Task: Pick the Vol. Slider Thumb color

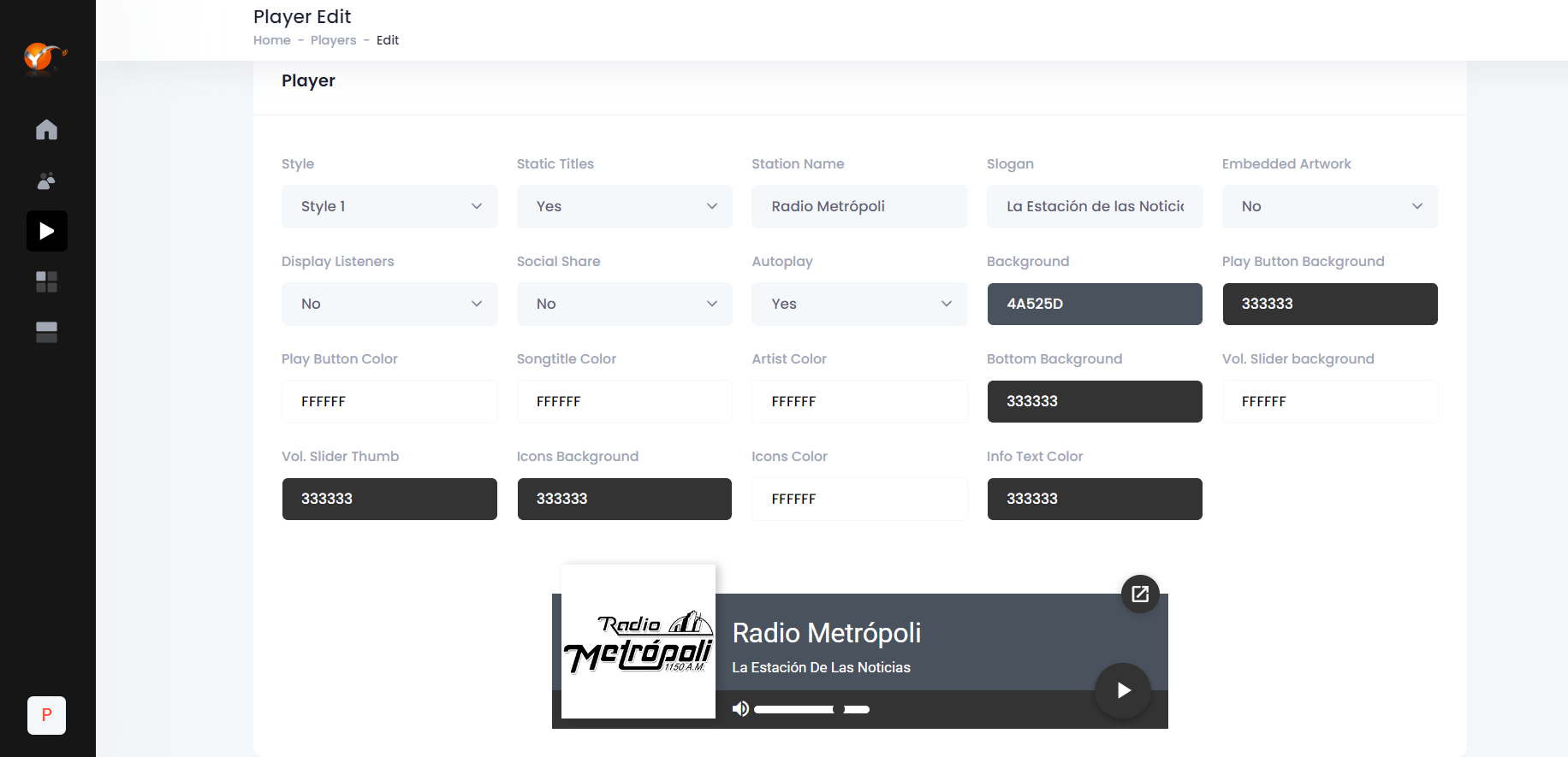Action: pos(389,499)
